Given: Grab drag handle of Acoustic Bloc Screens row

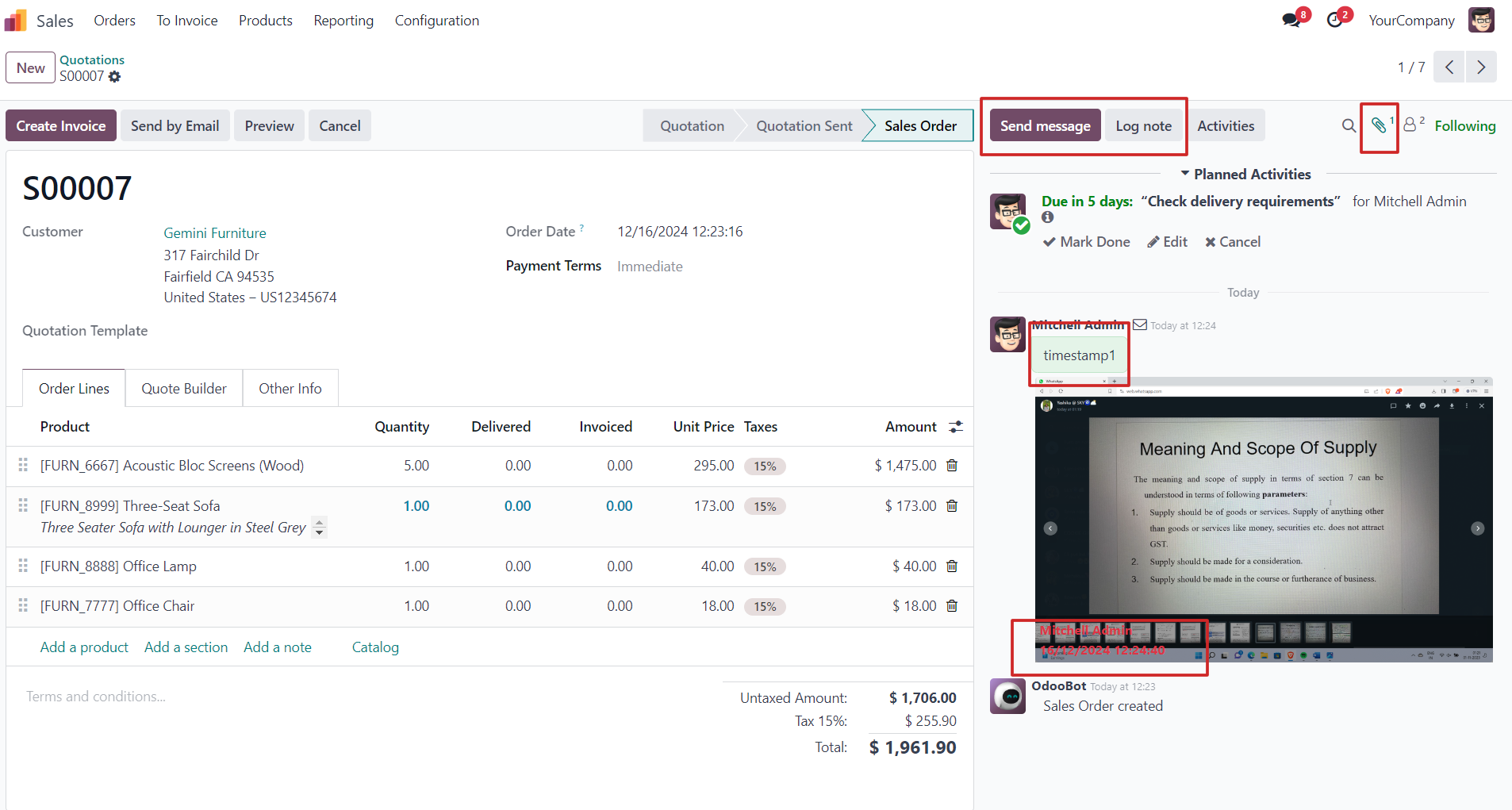Looking at the screenshot, I should tap(23, 466).
